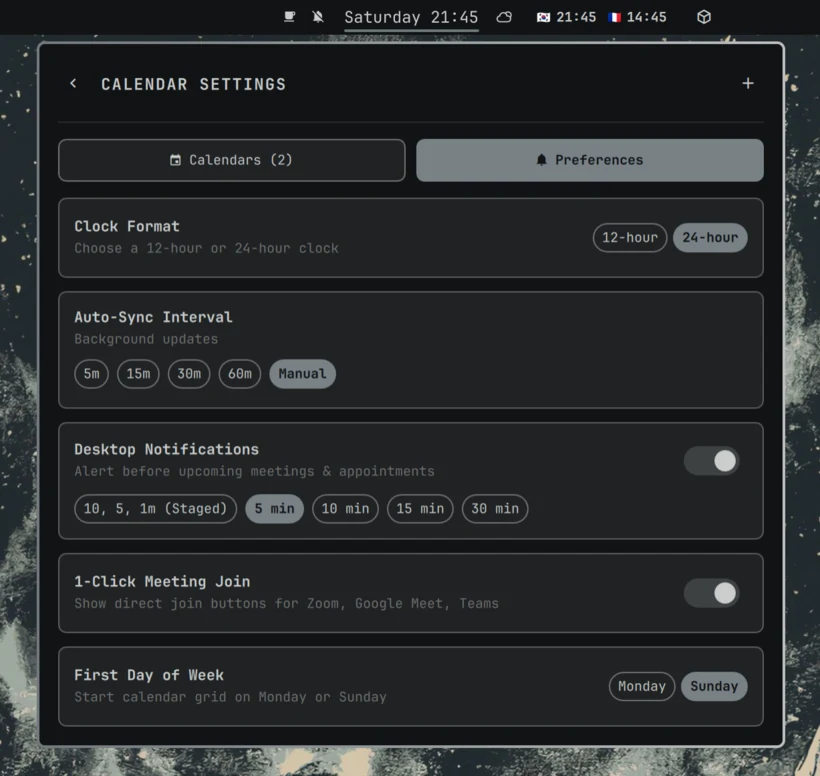The image size is (820, 776).
Task: Click 'Alert before upcoming meetings' description
Action: [x=254, y=472]
